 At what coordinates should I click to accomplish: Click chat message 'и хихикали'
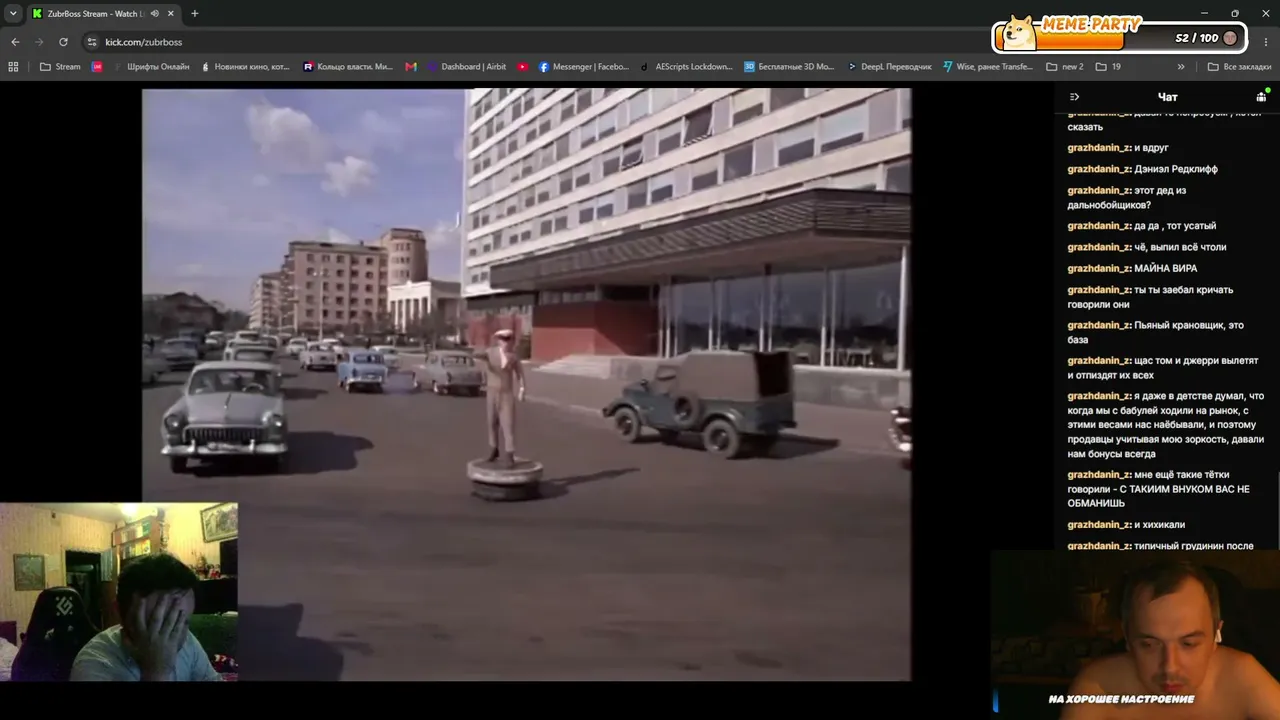[1126, 525]
